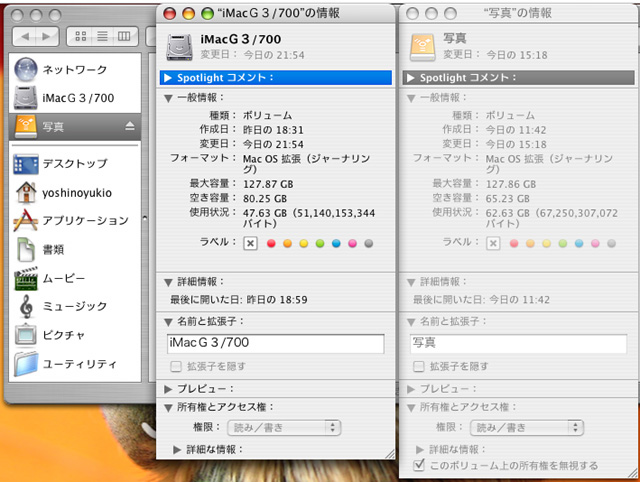Image resolution: width=640 pixels, height=482 pixels.
Task: Open 権限 dropdown in iMacG3/700 info
Action: click(284, 428)
